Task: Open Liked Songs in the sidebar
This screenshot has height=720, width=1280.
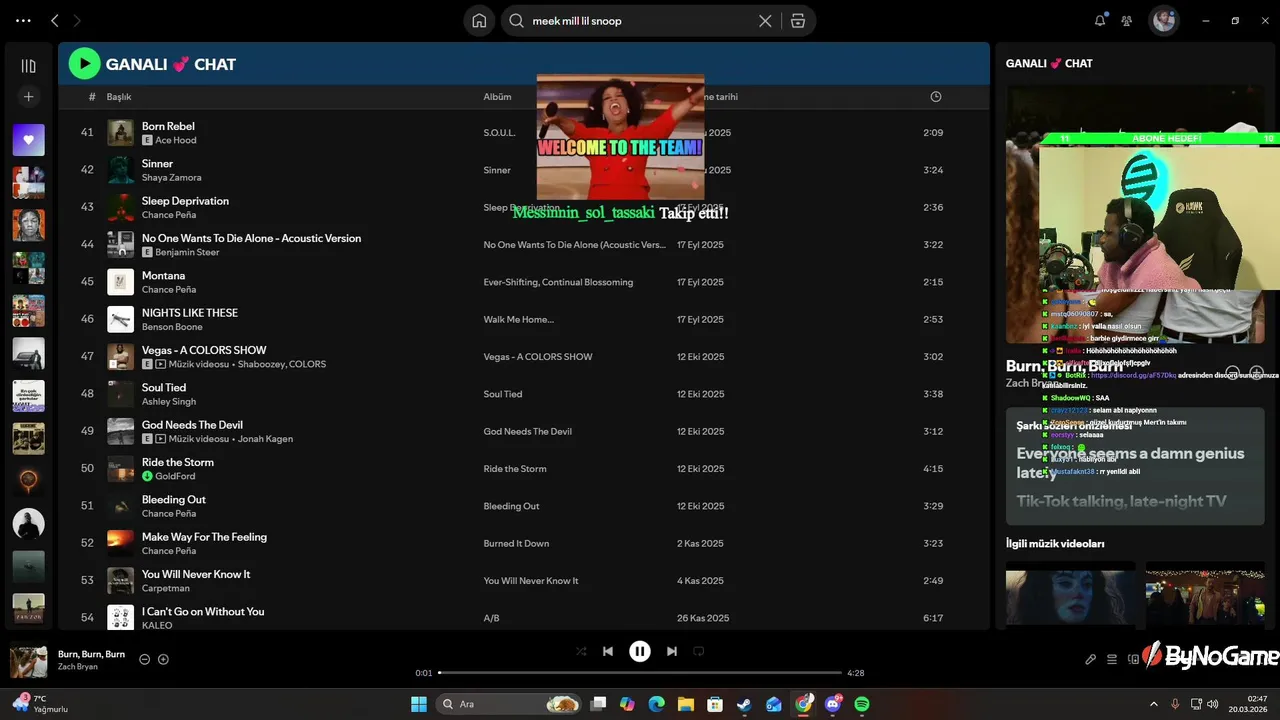Action: (x=28, y=140)
